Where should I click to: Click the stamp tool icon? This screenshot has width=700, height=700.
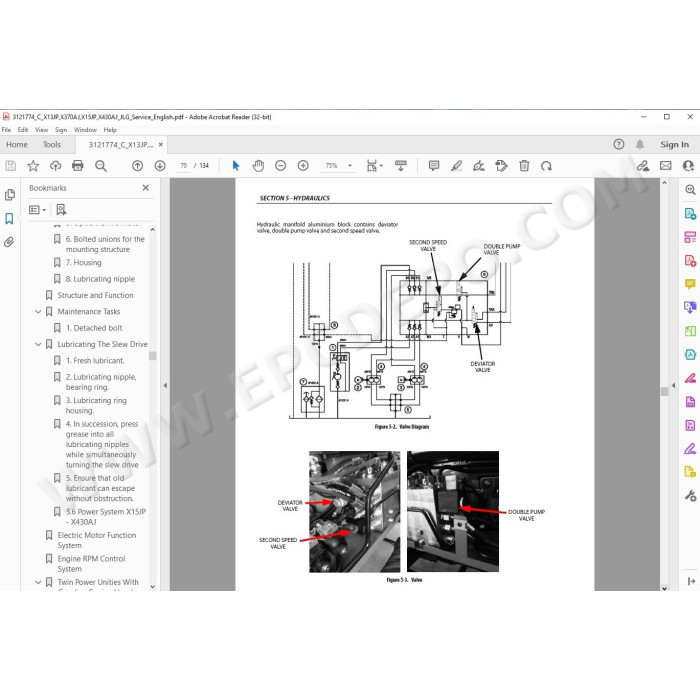(x=501, y=166)
